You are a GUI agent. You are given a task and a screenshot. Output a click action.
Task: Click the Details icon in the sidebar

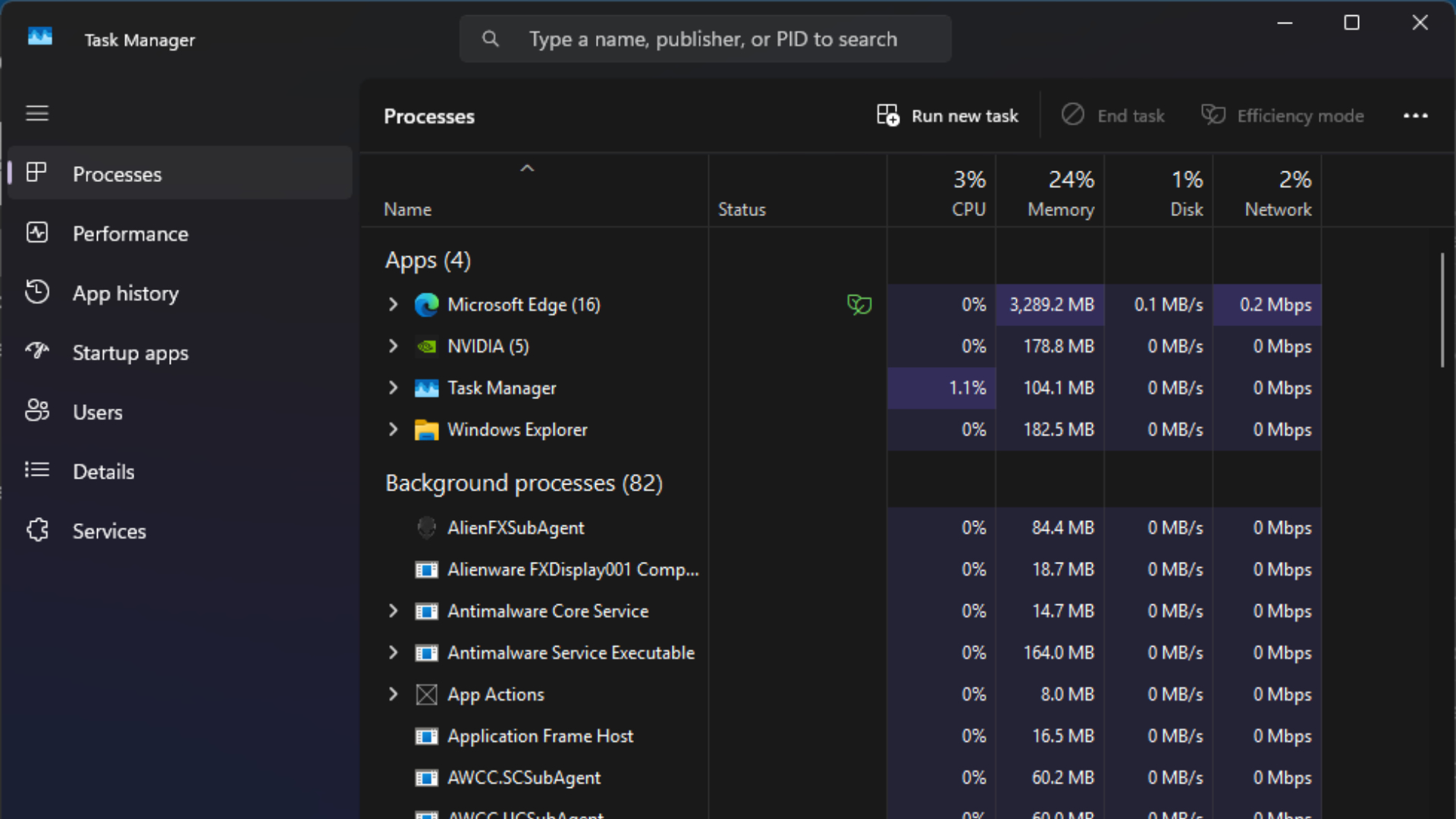(36, 470)
